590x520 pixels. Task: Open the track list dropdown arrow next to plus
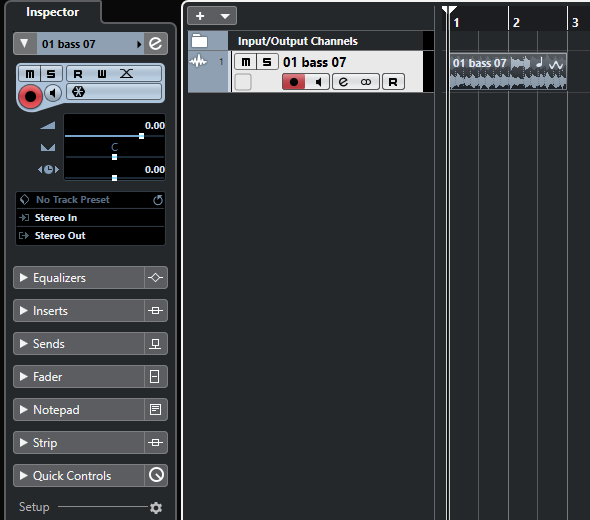point(225,16)
